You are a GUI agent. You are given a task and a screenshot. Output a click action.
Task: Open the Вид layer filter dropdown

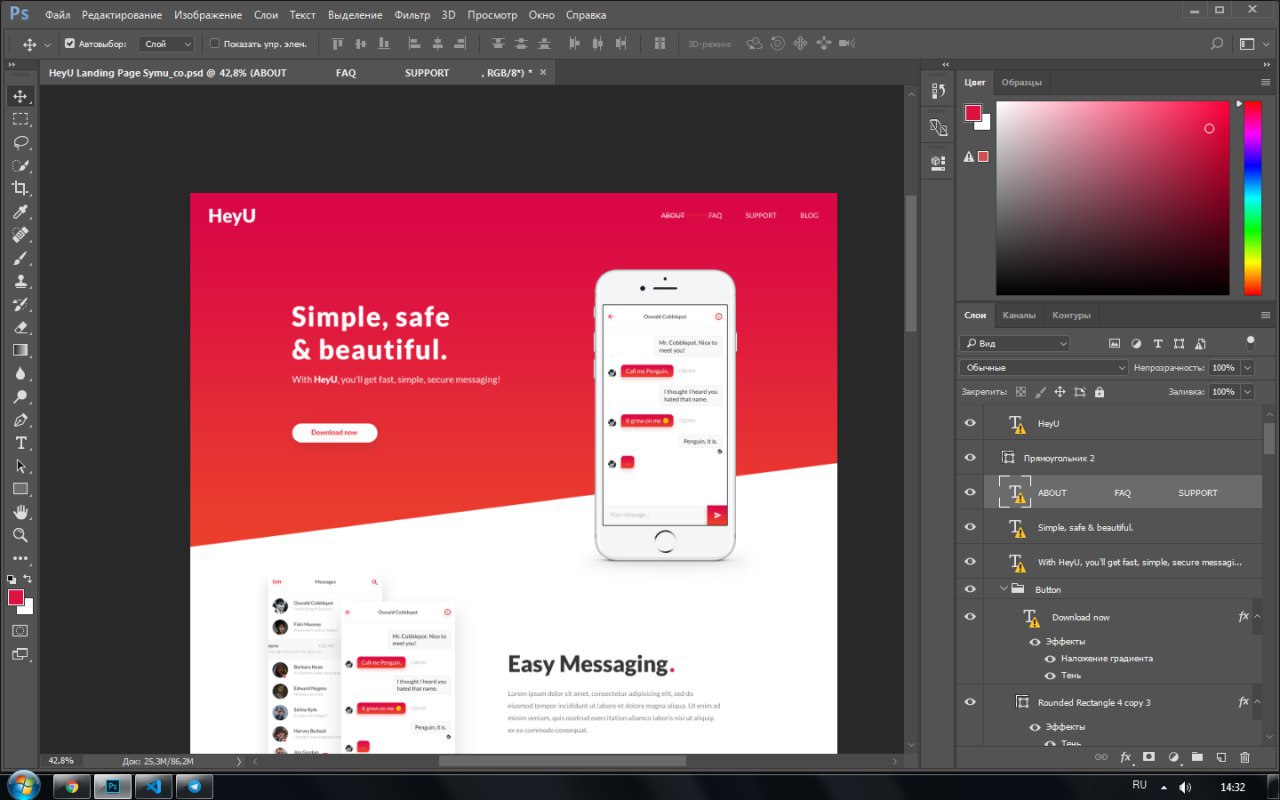(1015, 343)
